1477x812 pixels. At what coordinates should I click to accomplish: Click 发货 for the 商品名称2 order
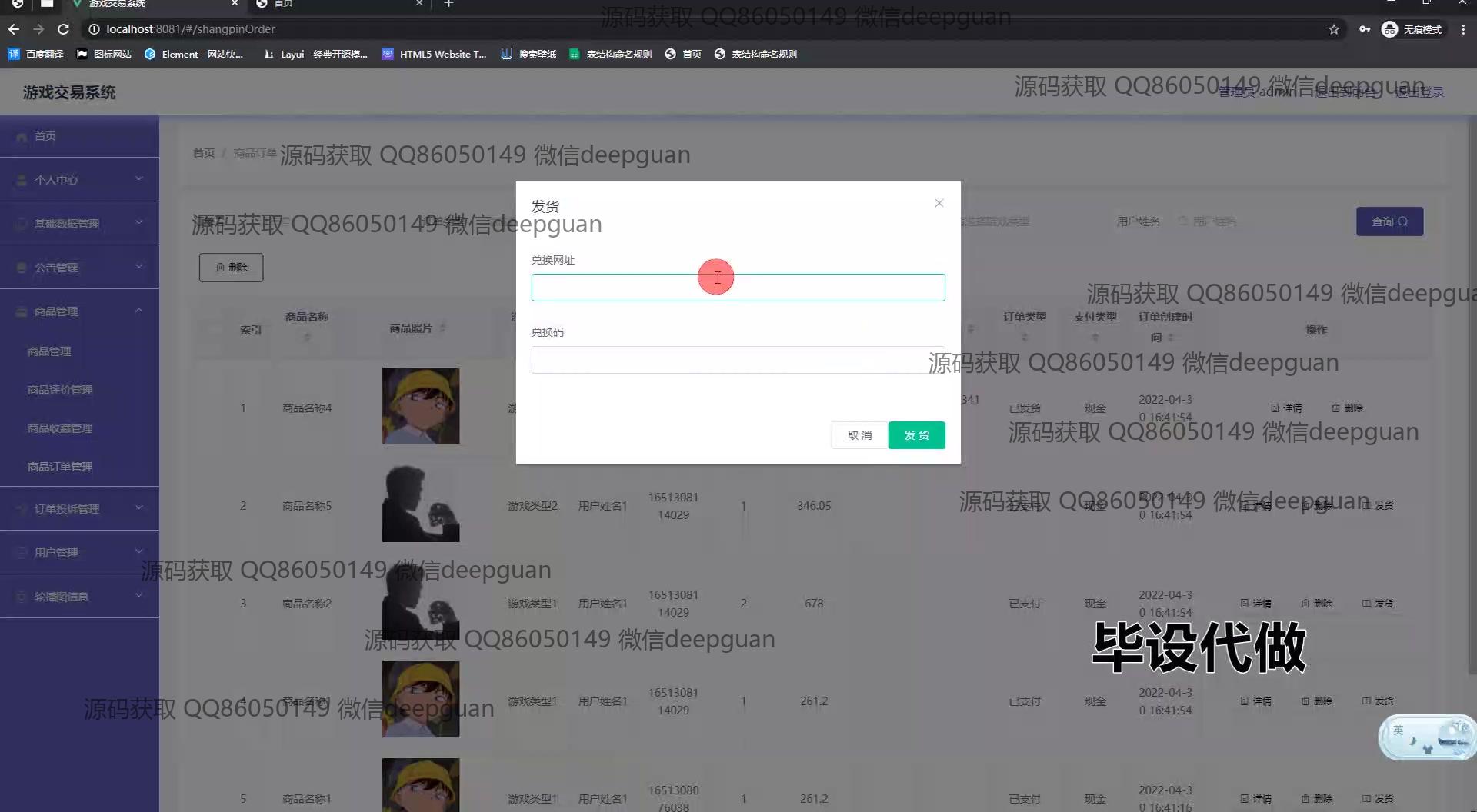click(1378, 604)
